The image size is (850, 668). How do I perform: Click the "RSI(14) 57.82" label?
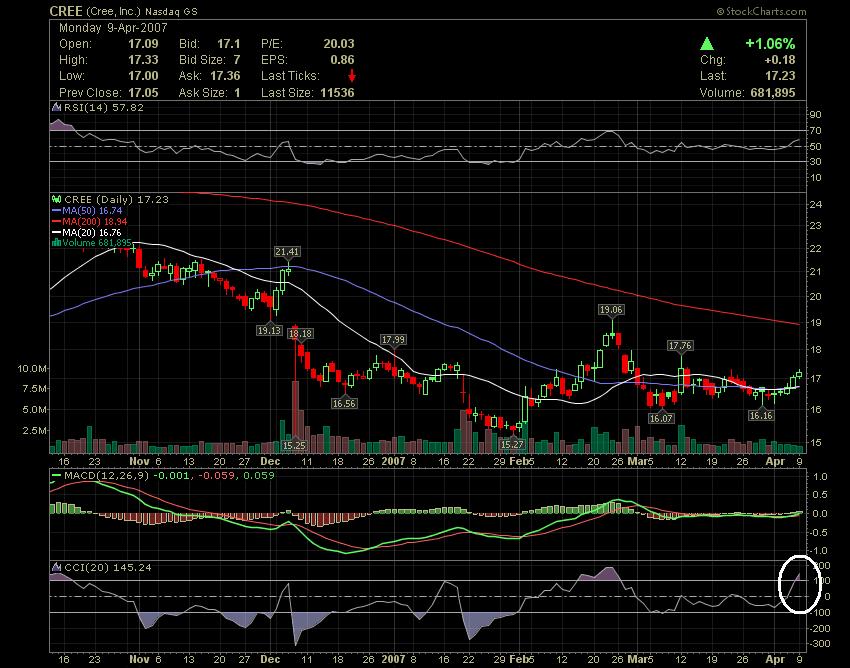[x=104, y=107]
